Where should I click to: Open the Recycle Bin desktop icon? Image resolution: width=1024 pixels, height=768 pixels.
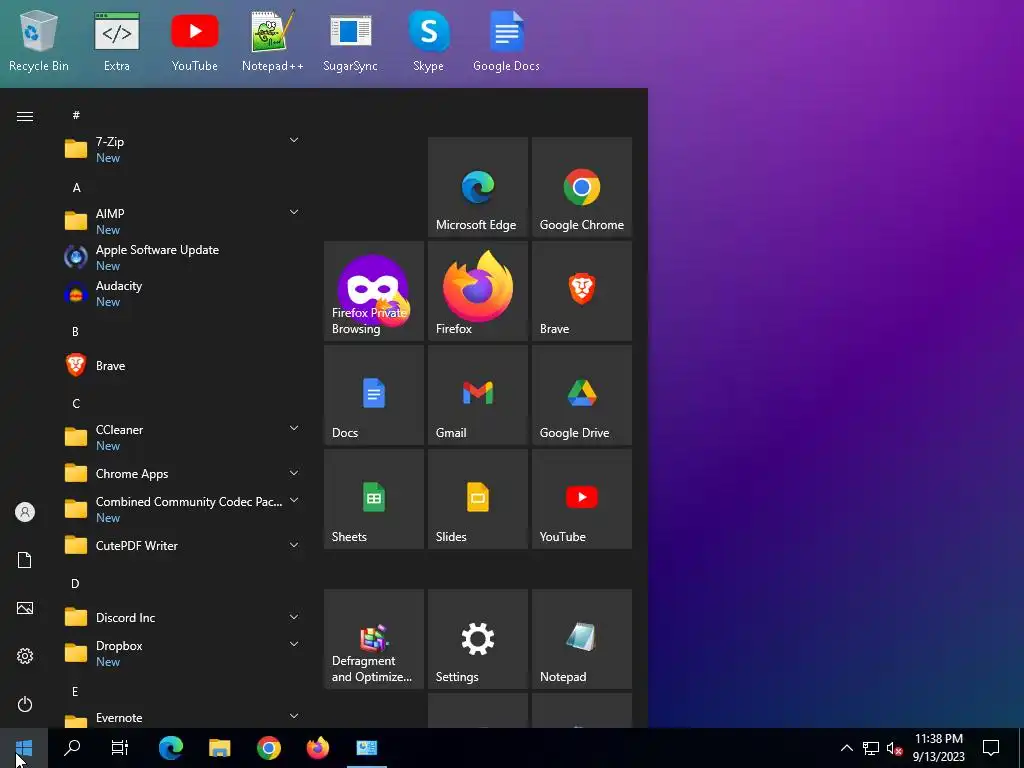coord(39,42)
